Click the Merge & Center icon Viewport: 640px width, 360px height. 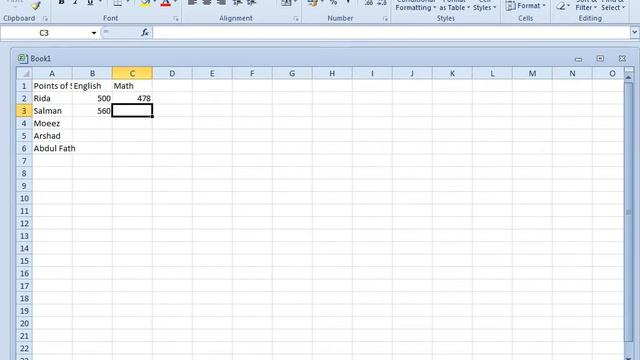[286, 3]
